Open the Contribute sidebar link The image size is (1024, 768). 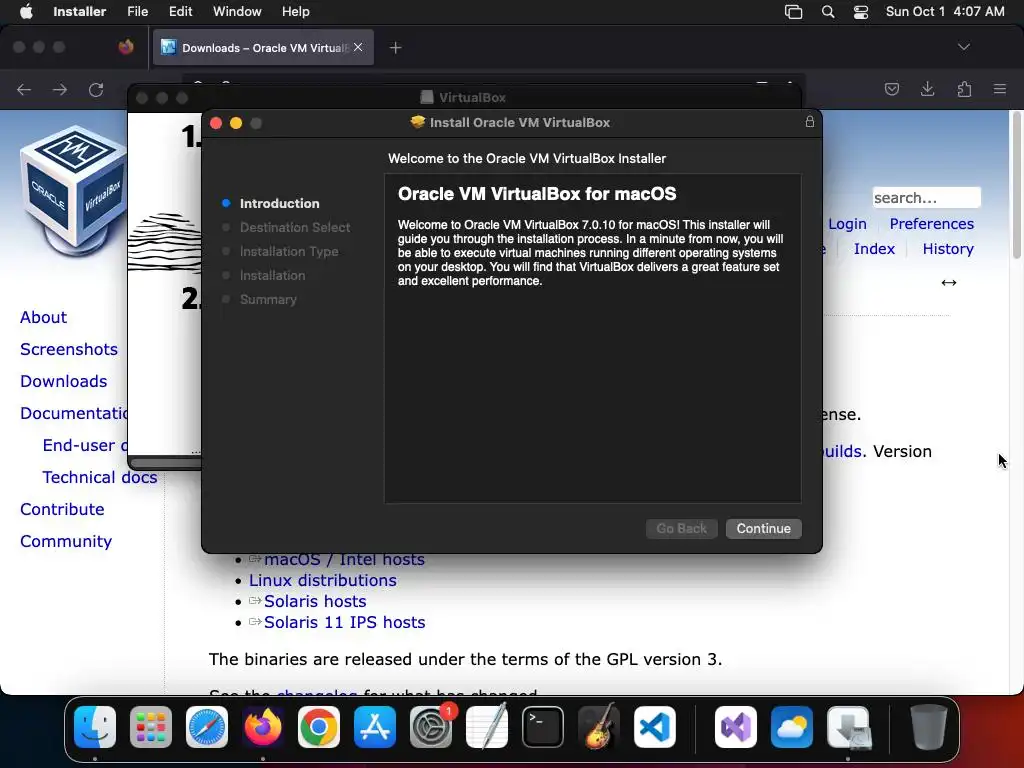coord(62,509)
